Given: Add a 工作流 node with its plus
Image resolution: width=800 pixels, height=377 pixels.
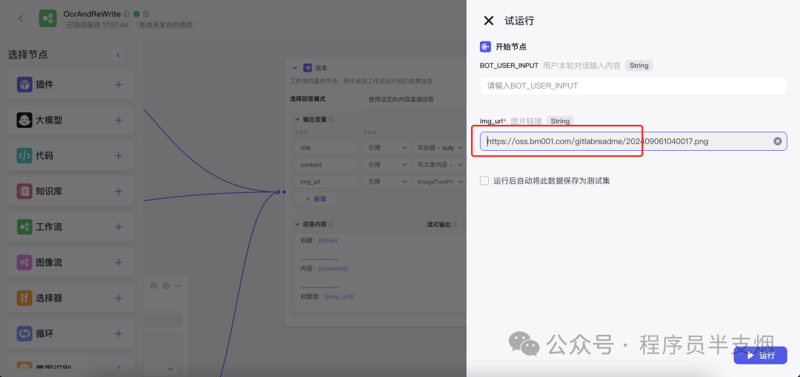Looking at the screenshot, I should [x=118, y=227].
